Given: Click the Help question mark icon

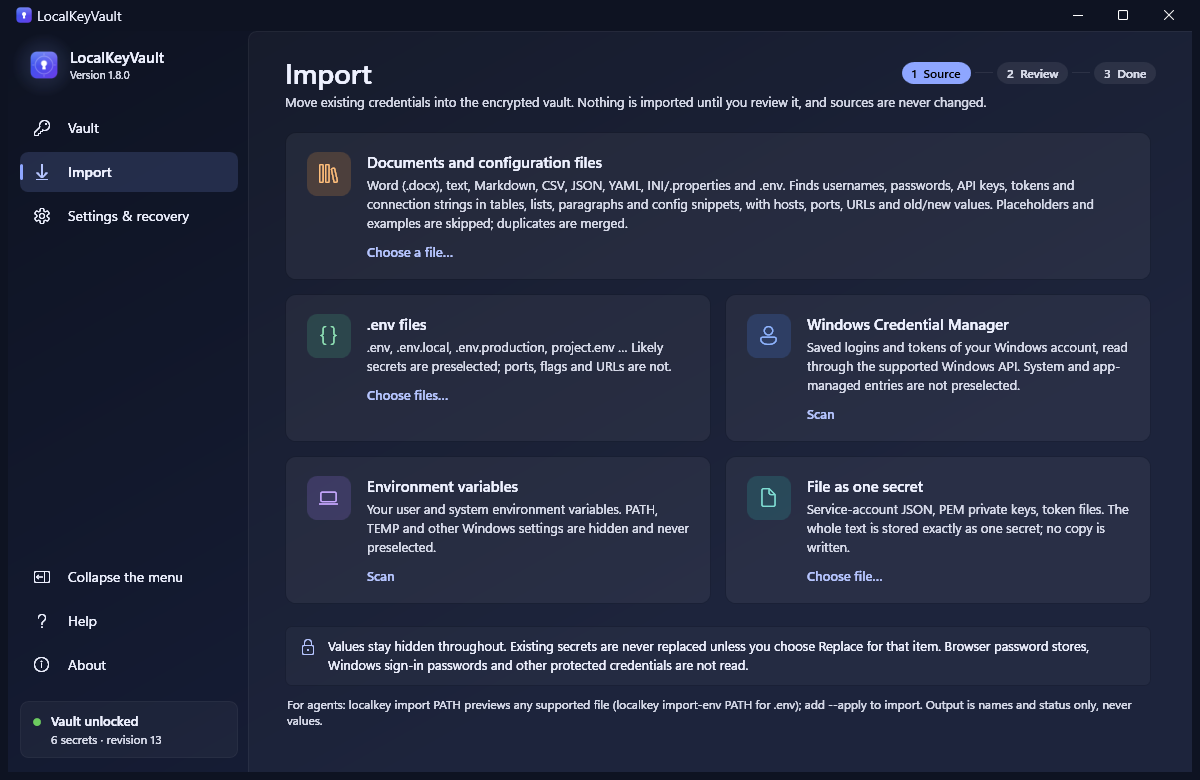Looking at the screenshot, I should coord(42,621).
